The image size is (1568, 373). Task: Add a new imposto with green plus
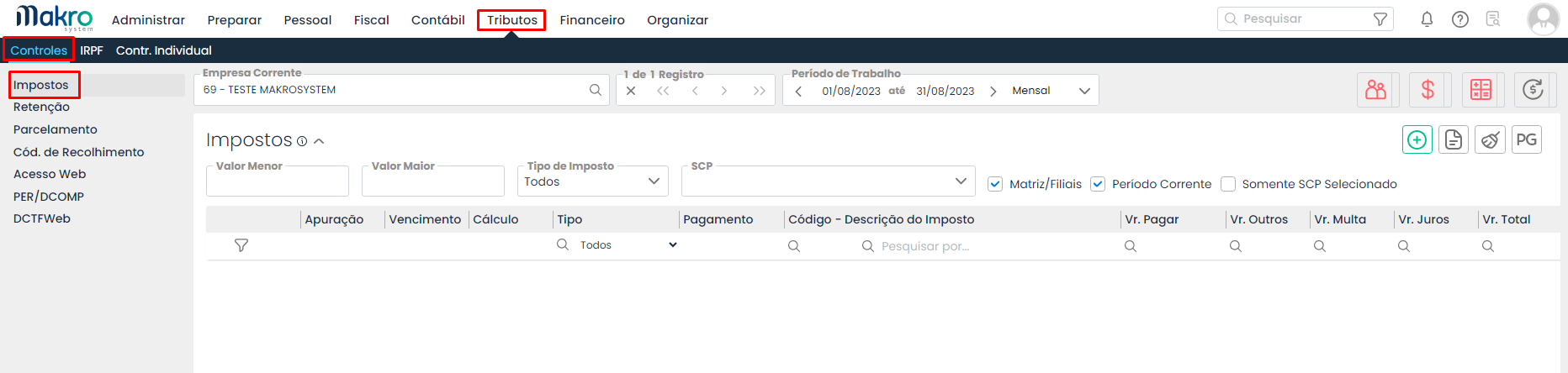[1417, 140]
